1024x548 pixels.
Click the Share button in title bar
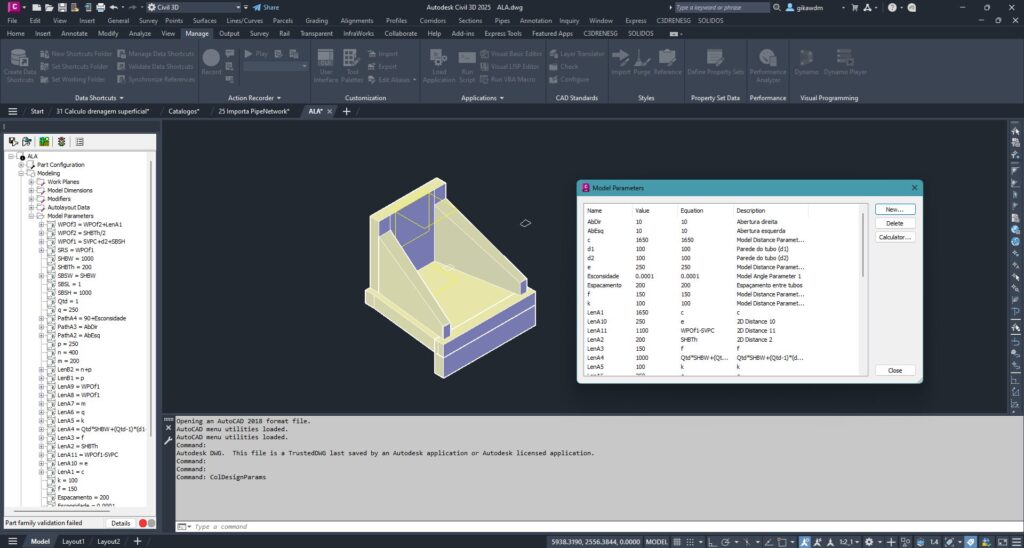coord(266,7)
